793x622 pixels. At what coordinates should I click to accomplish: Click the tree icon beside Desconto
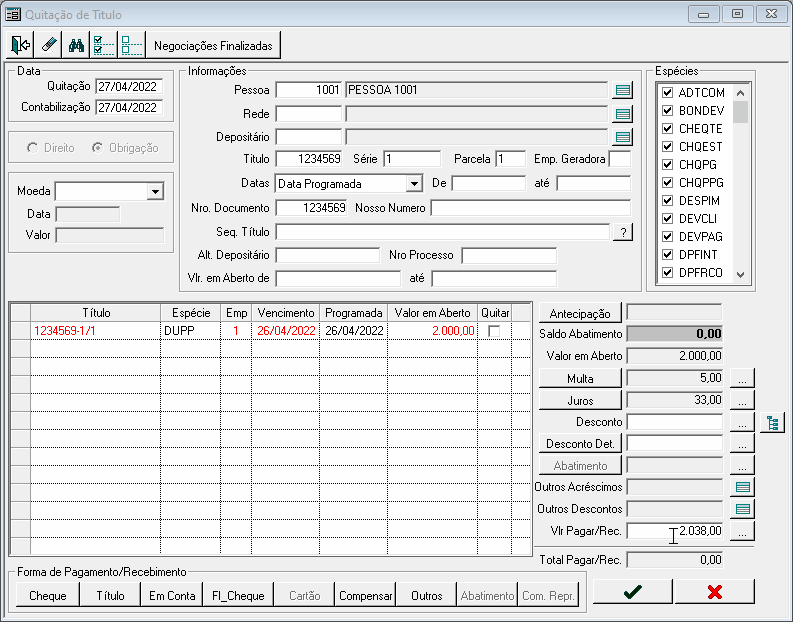coord(772,423)
